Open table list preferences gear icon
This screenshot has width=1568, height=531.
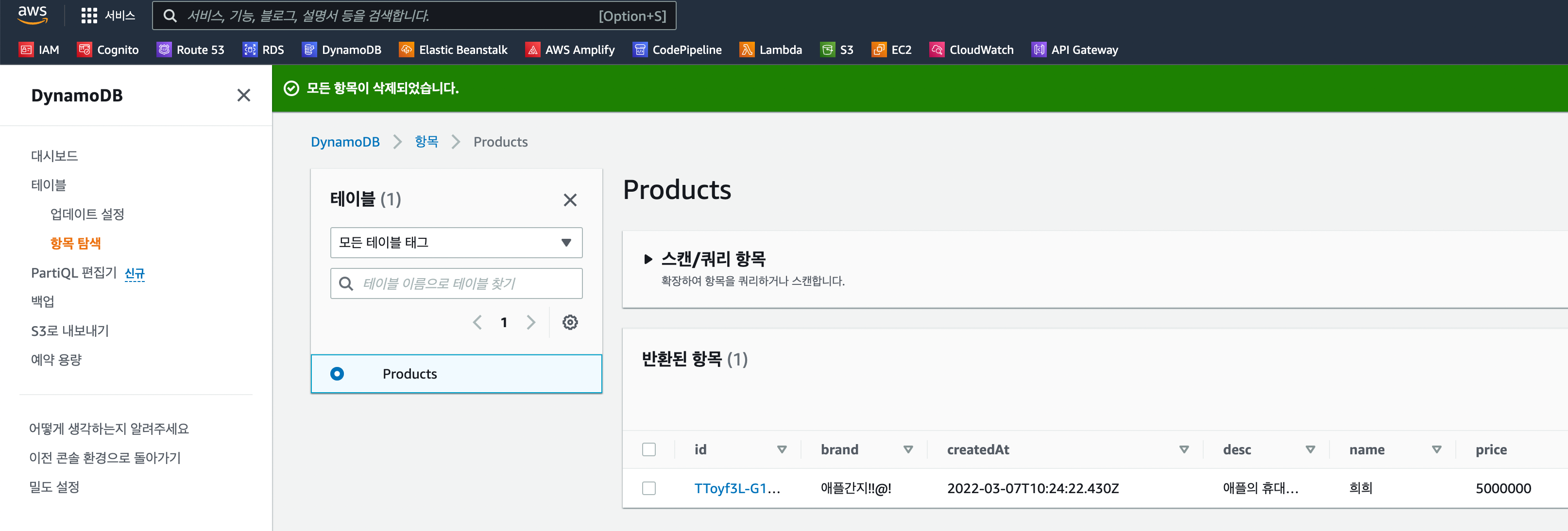pos(570,322)
